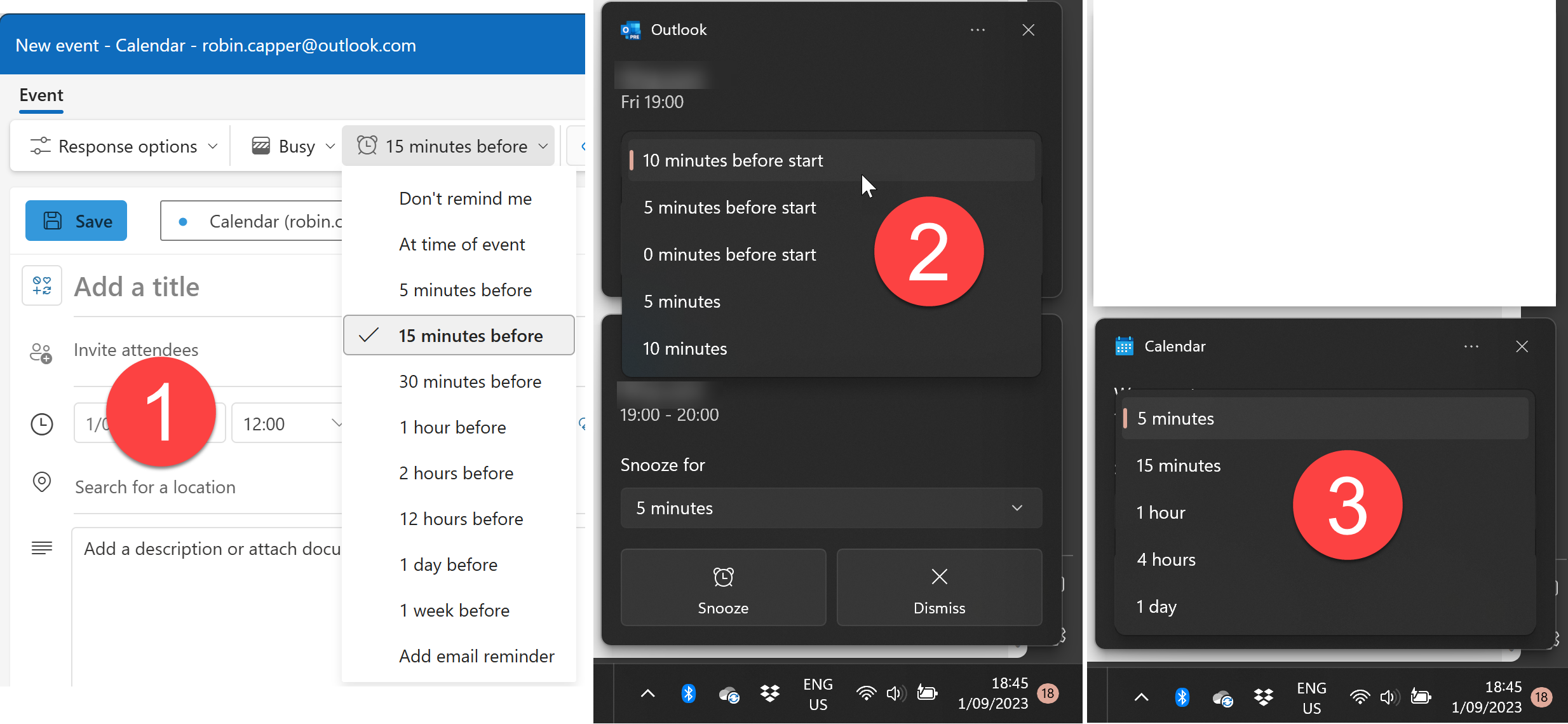This screenshot has height=724, width=1568.
Task: Click the Bluetooth icon in middle taskbar
Action: 688,693
